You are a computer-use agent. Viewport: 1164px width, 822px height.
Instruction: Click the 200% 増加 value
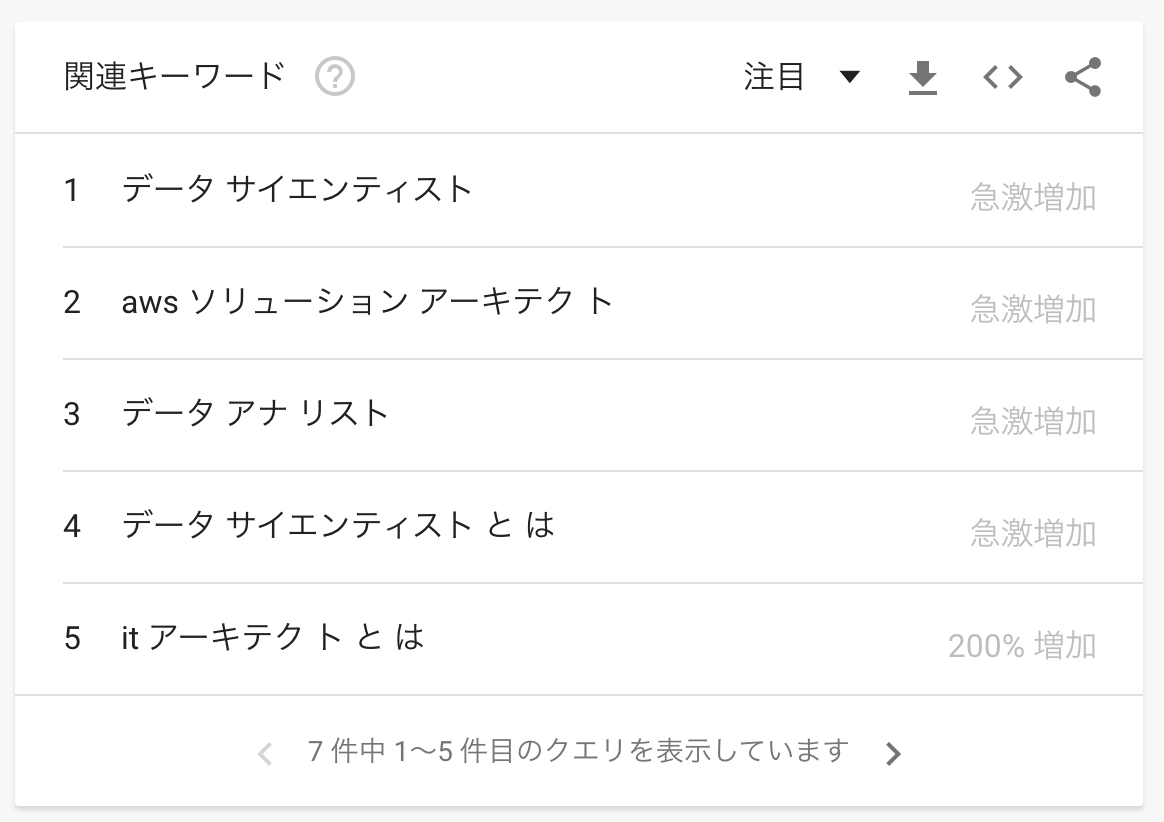pos(1021,646)
